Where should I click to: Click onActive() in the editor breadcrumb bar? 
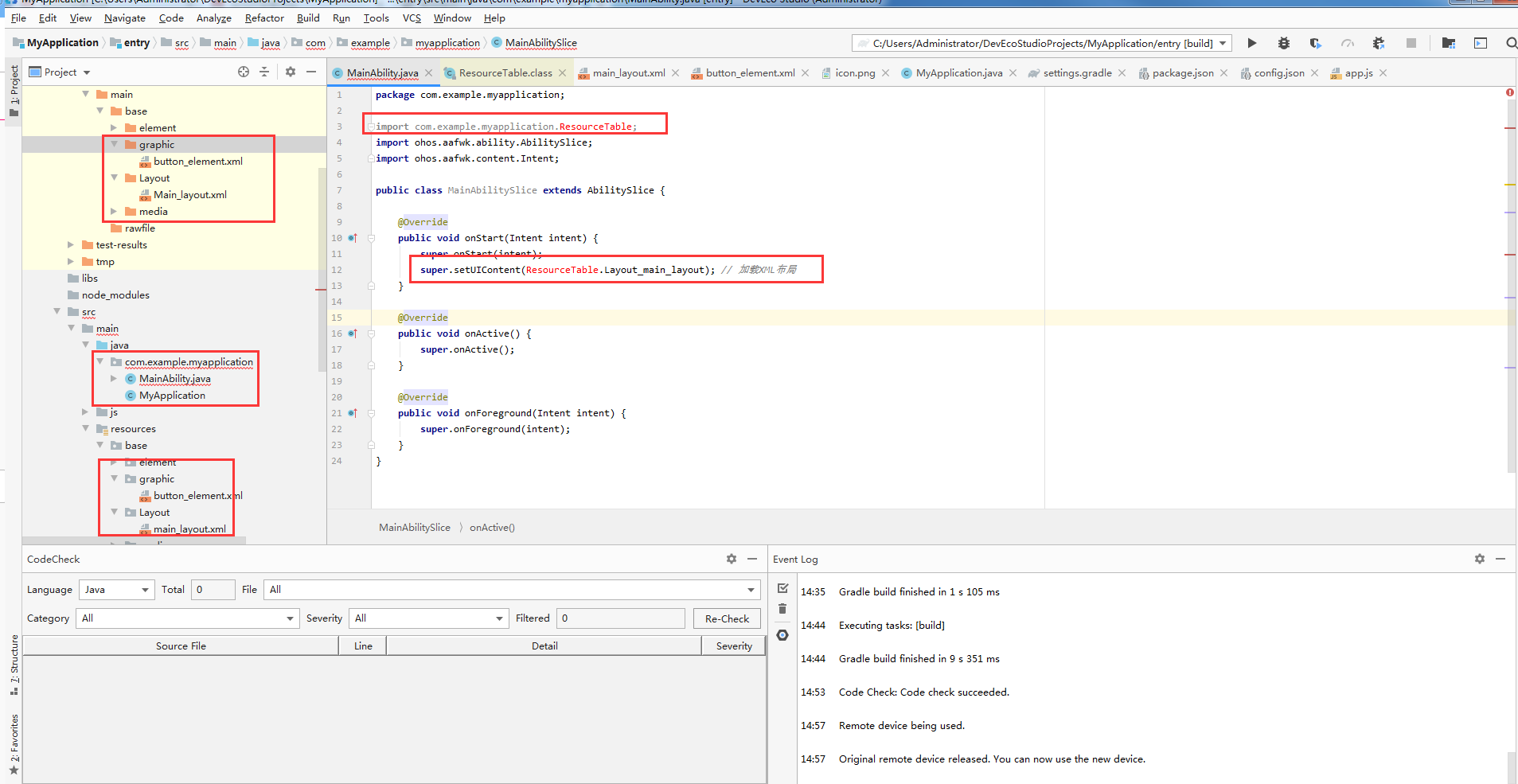click(x=492, y=527)
